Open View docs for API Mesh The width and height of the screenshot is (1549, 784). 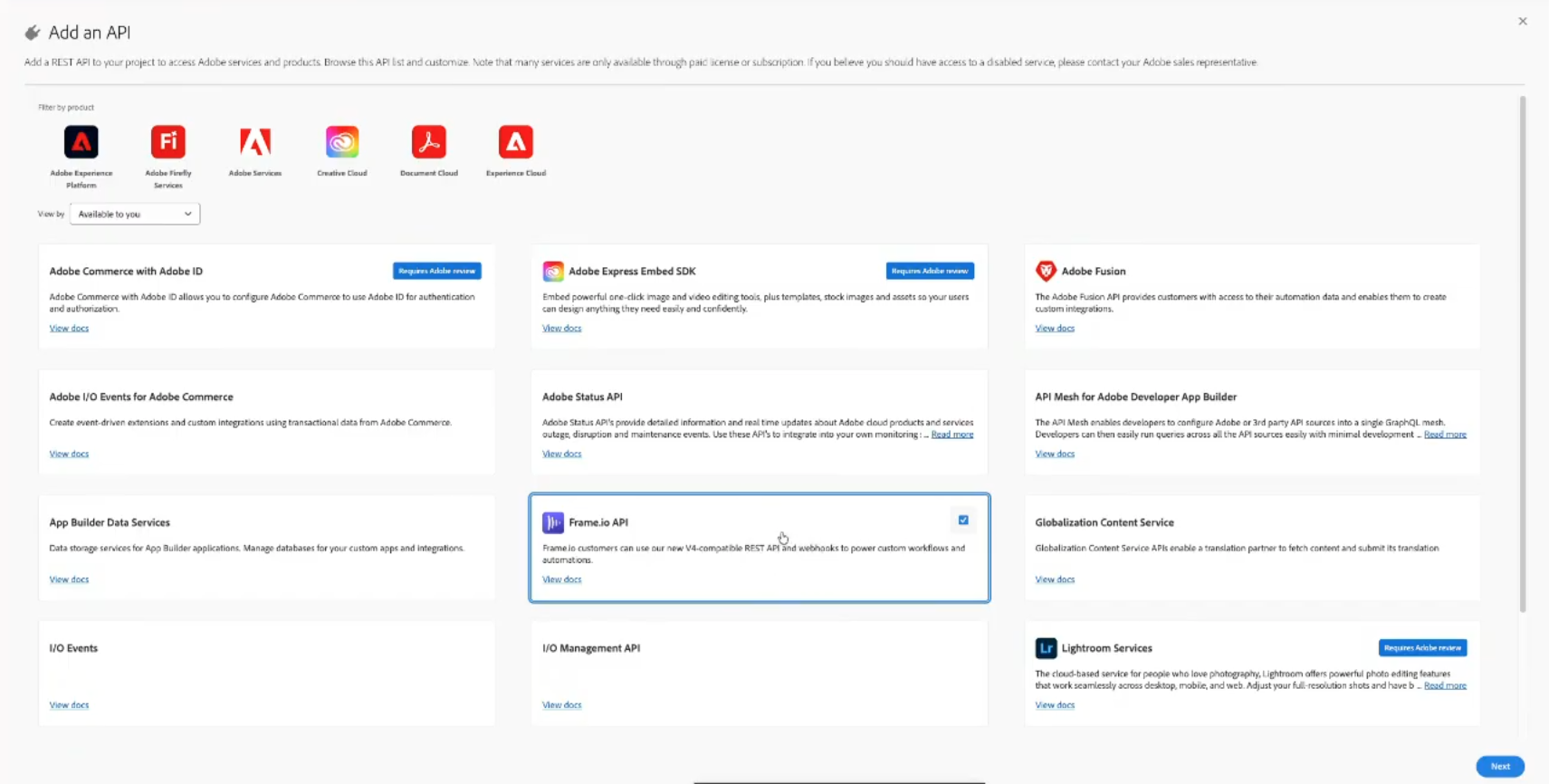(1055, 454)
